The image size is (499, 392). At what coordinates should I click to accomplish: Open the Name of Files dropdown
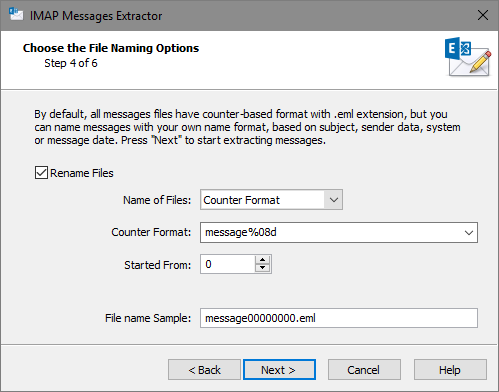[271, 200]
